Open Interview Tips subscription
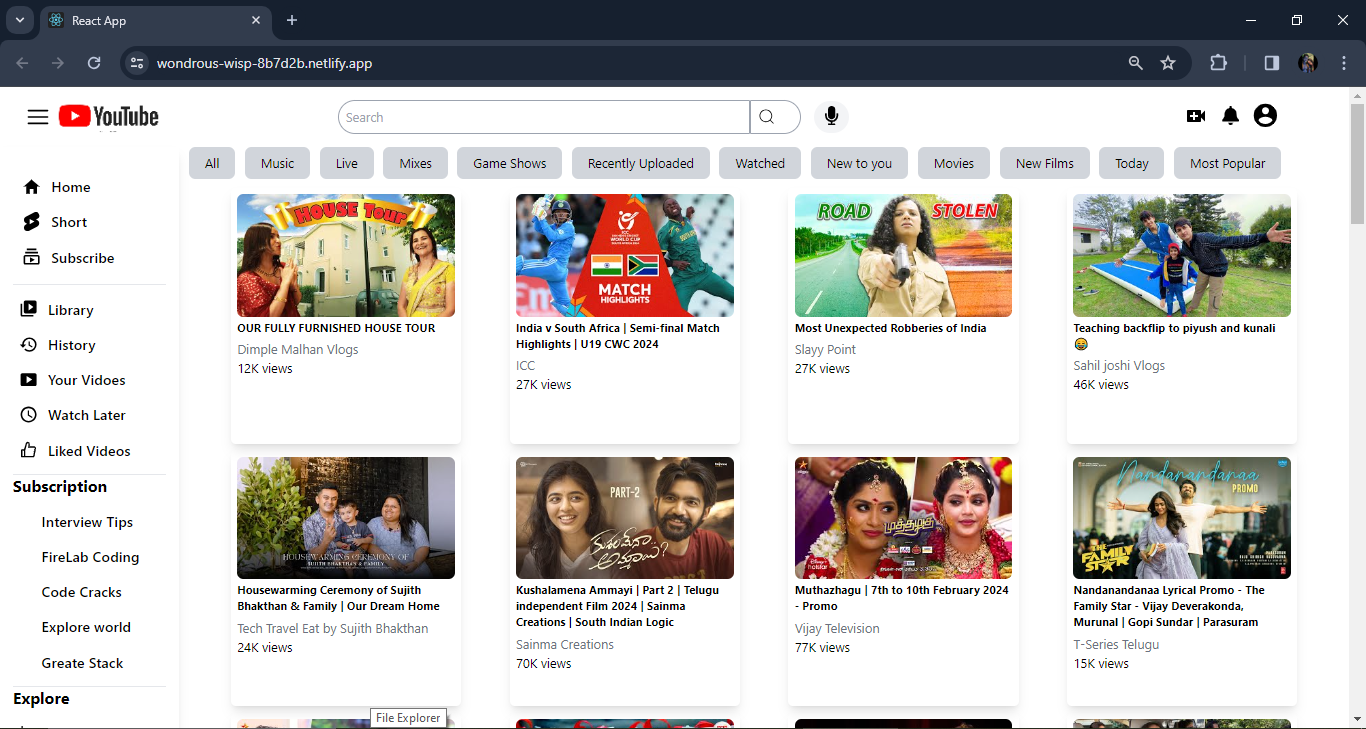 tap(87, 522)
